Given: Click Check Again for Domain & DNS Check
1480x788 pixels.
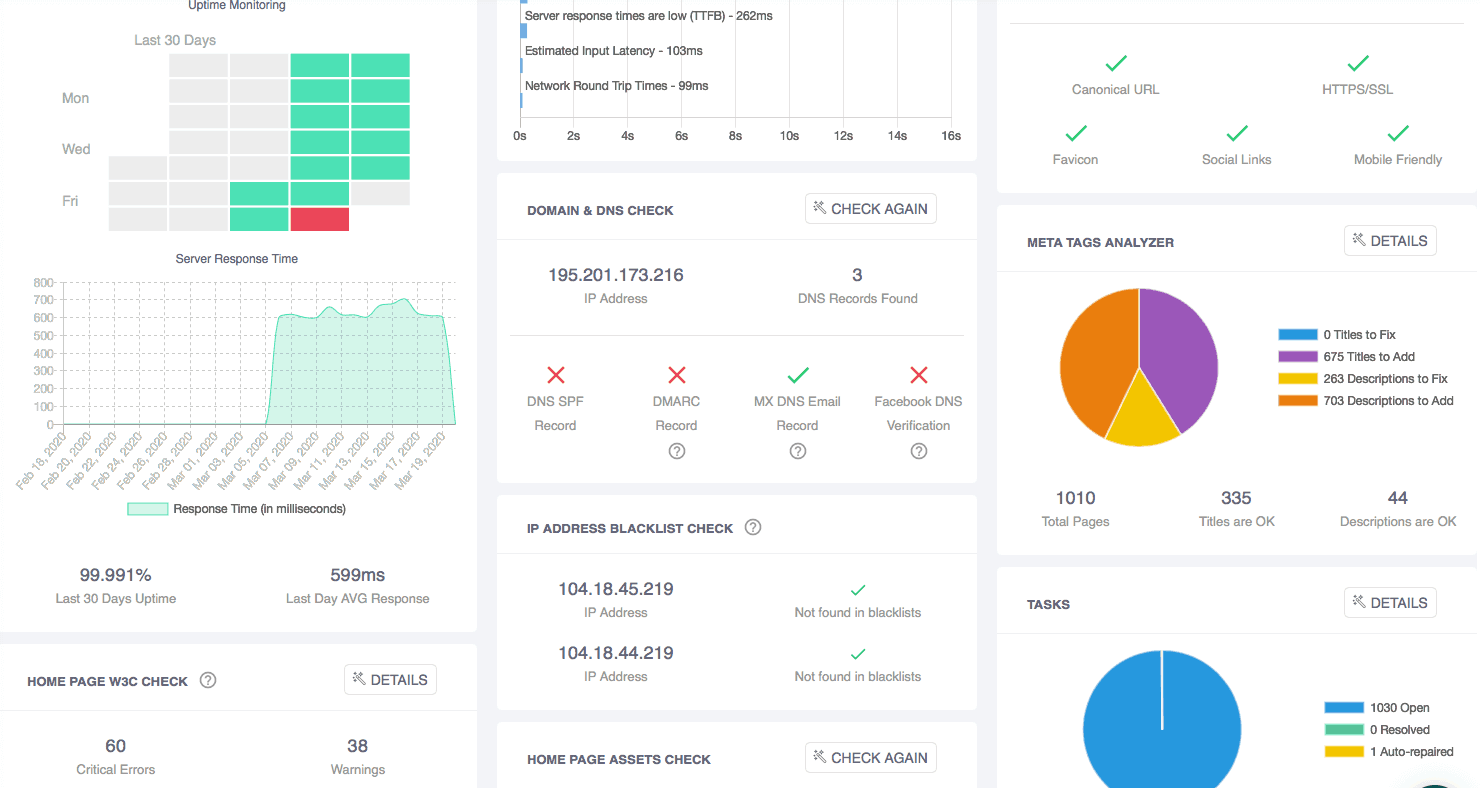Looking at the screenshot, I should (x=871, y=209).
